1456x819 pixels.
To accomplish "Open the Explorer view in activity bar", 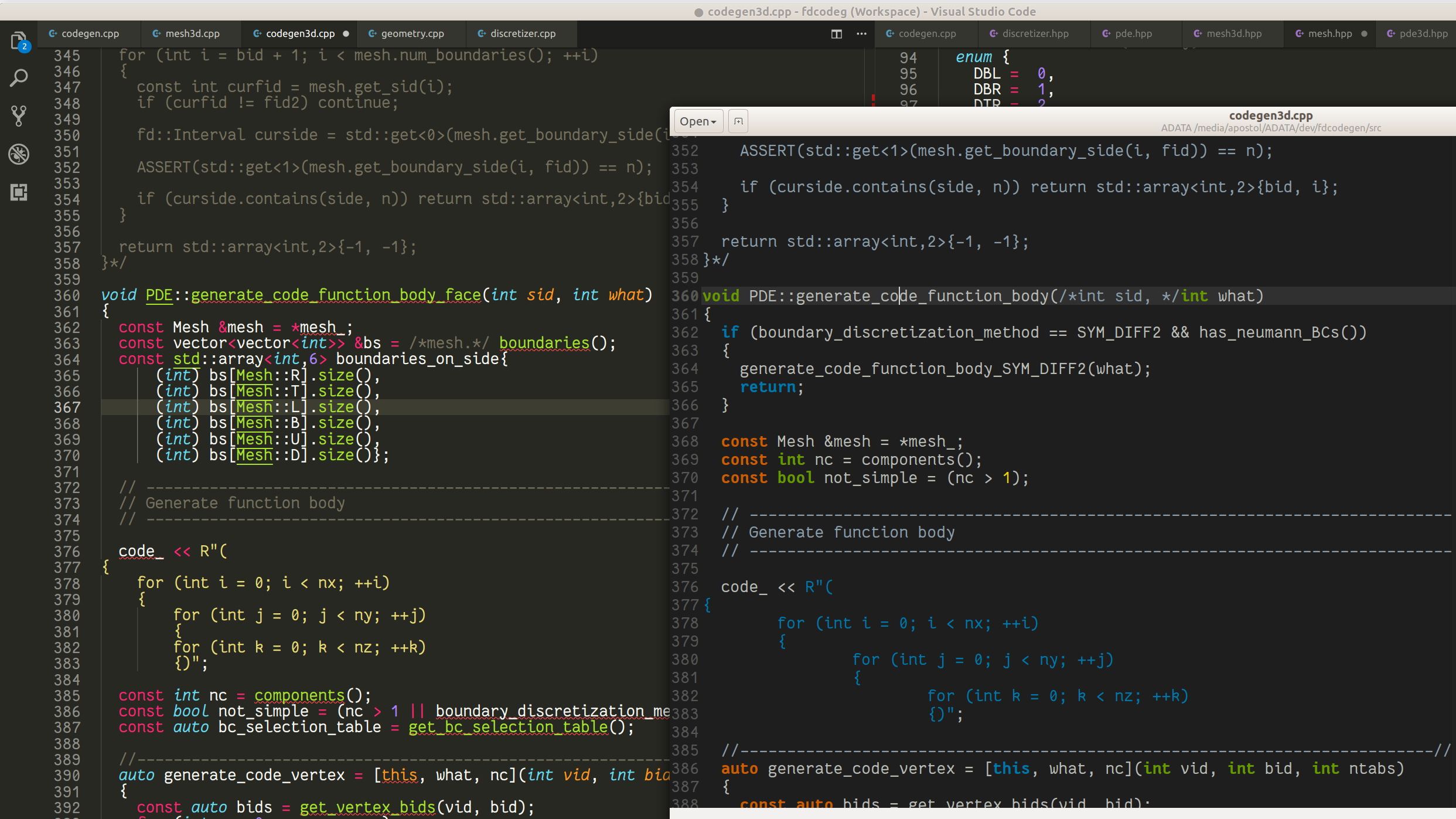I will [19, 41].
